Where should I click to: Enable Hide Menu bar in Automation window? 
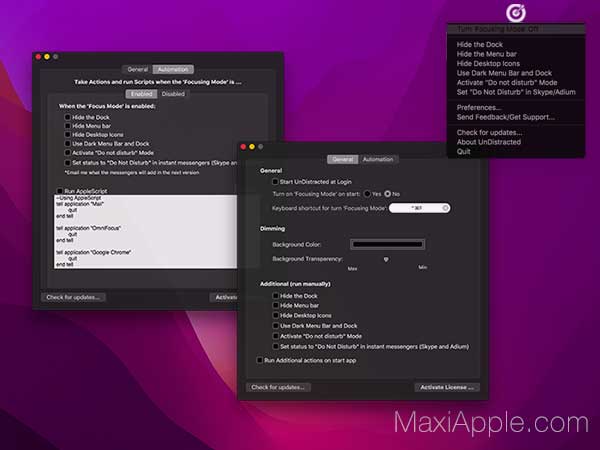(67, 126)
